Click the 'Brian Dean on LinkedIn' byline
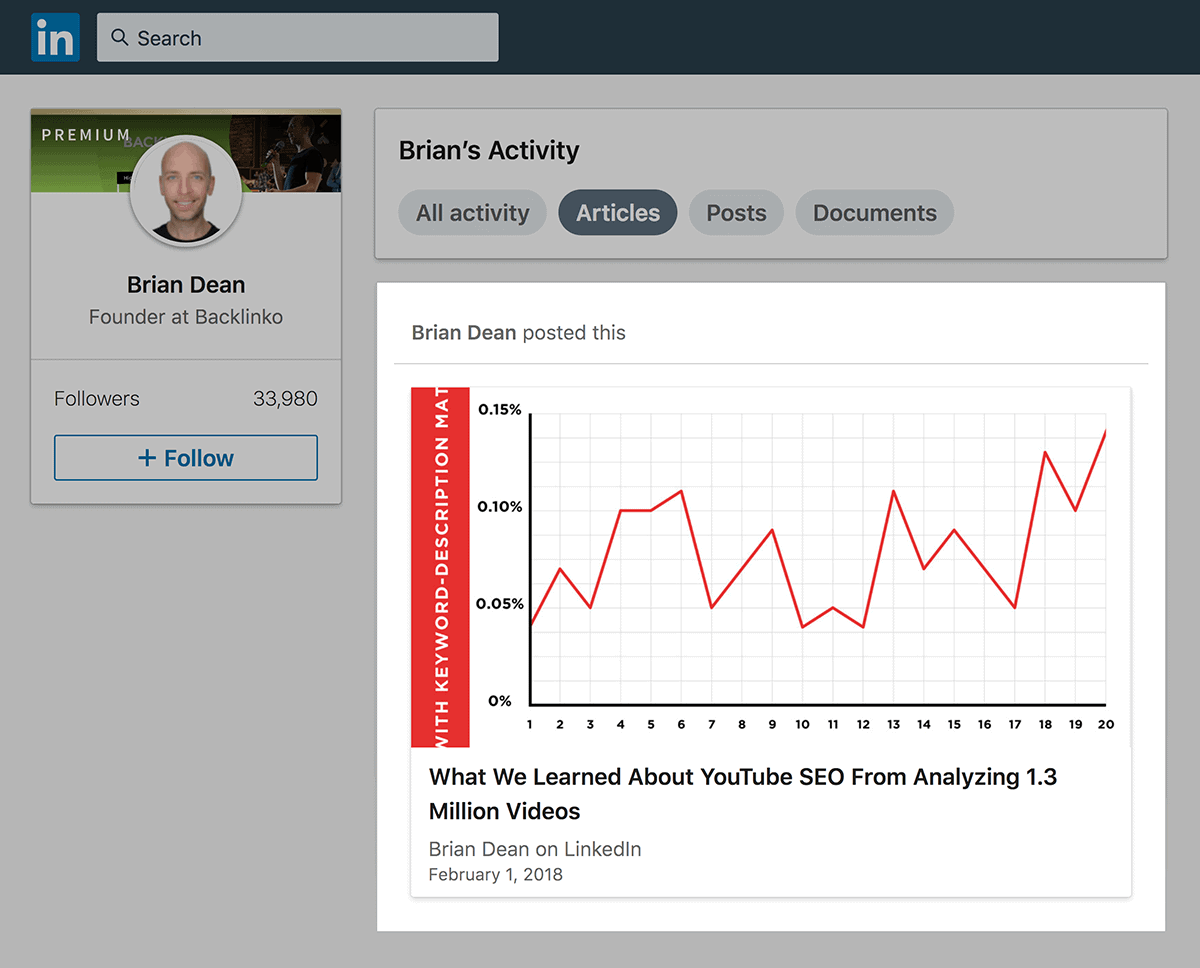 point(534,848)
